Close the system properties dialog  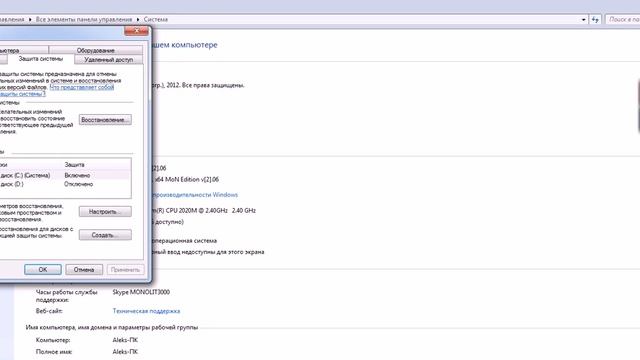136,31
